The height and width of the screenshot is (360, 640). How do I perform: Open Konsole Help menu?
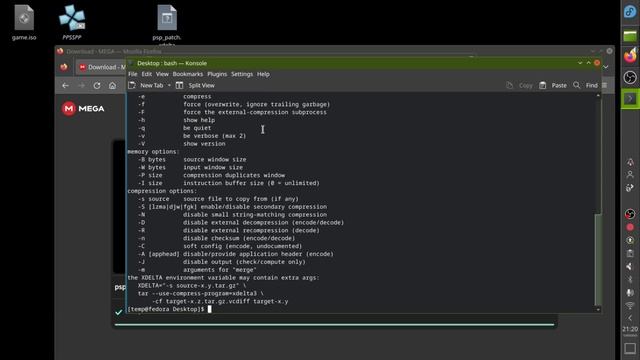coord(263,74)
